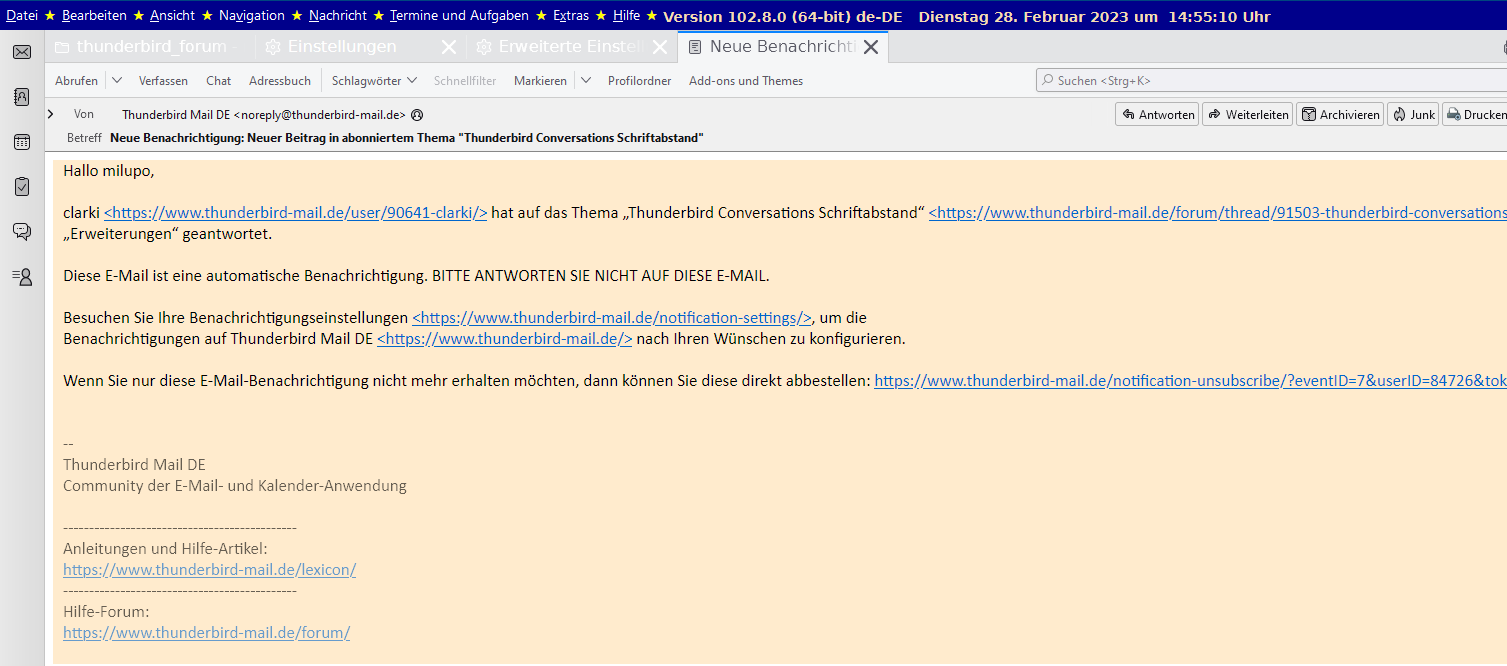Image resolution: width=1507 pixels, height=666 pixels.
Task: Open the Mail space in sidebar
Action: (x=22, y=52)
